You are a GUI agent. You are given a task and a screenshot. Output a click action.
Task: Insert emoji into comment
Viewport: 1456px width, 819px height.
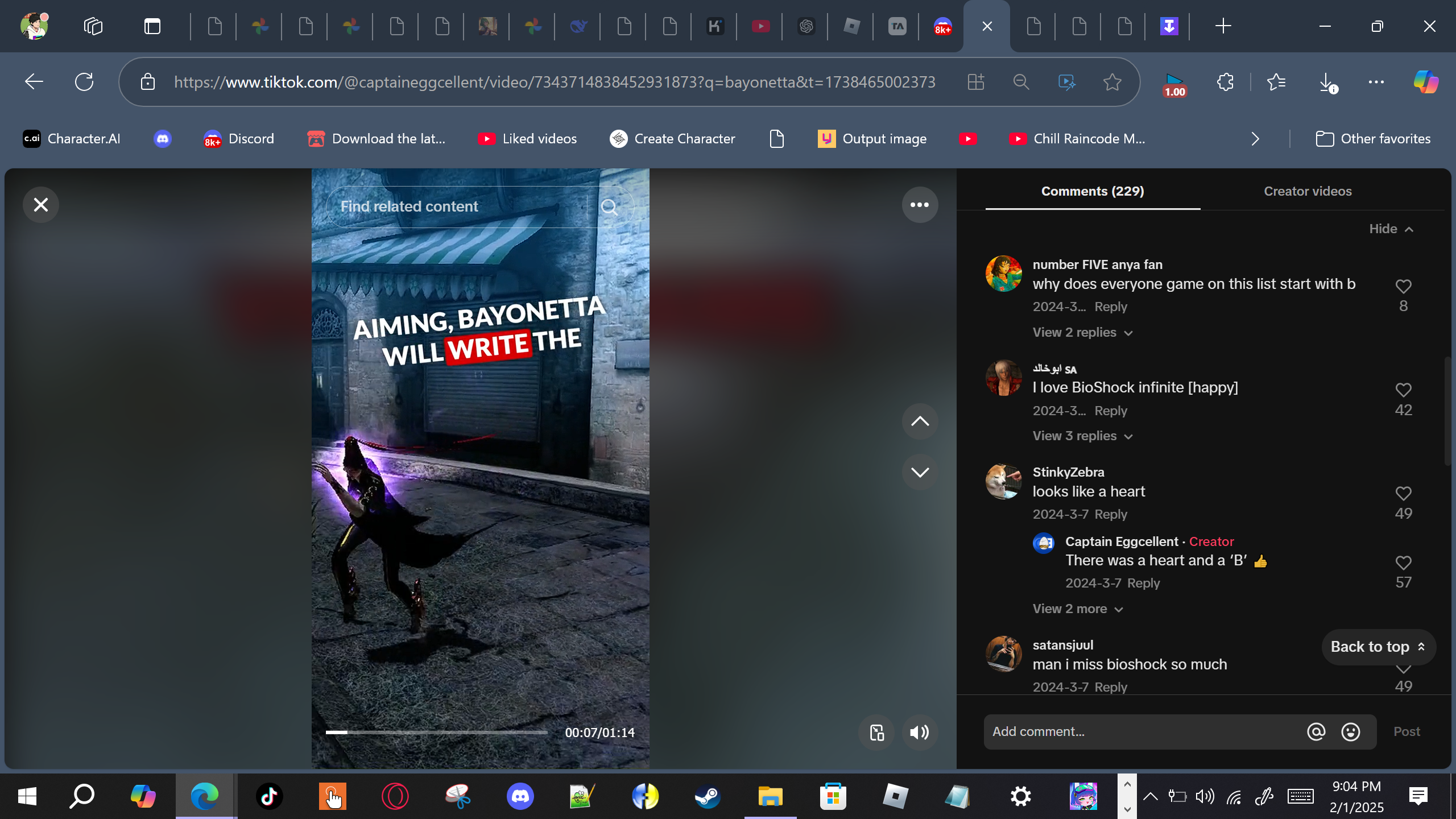[x=1350, y=732]
